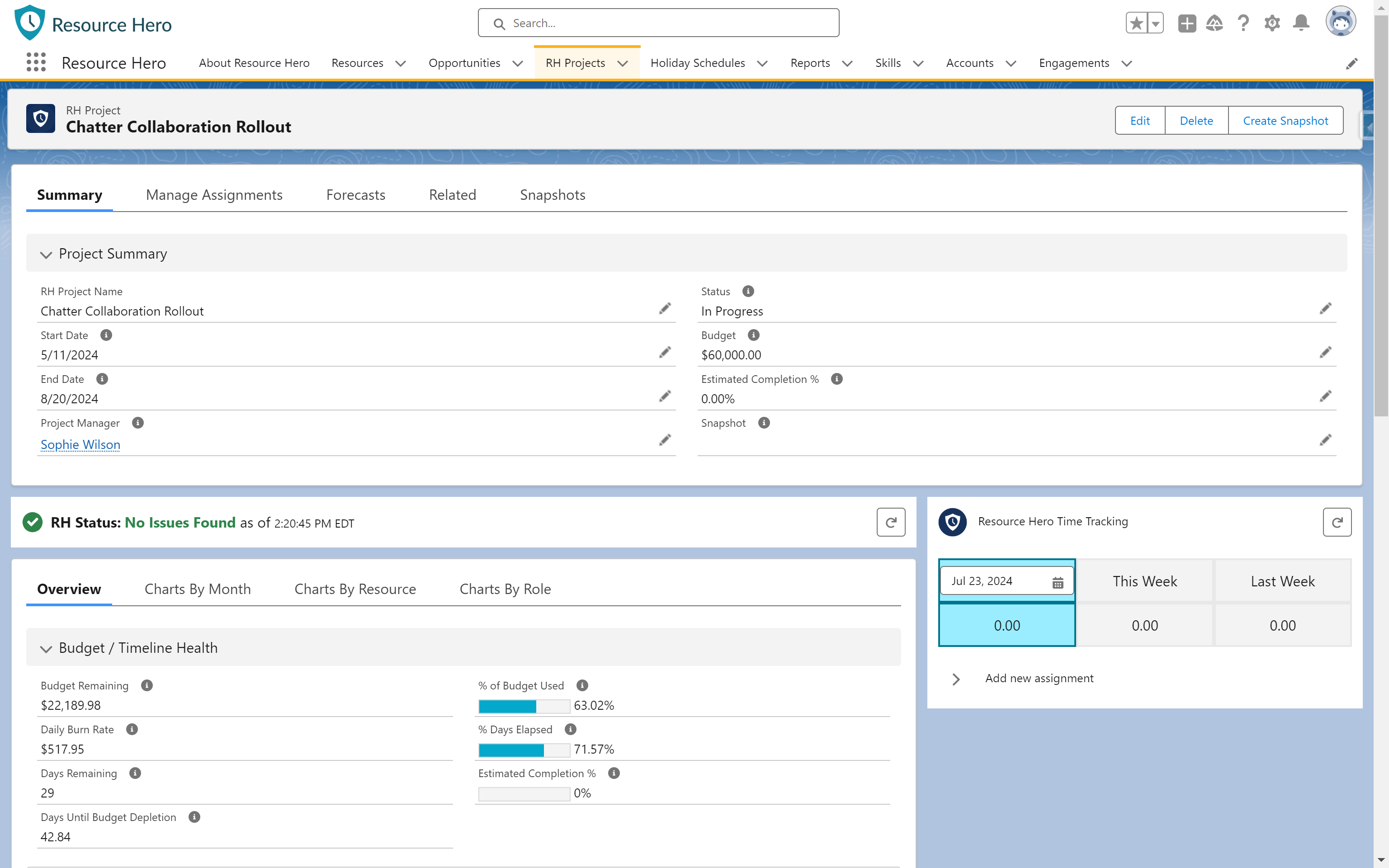1389x868 pixels.
Task: Click the Jul 23, 2024 date field
Action: [1006, 581]
